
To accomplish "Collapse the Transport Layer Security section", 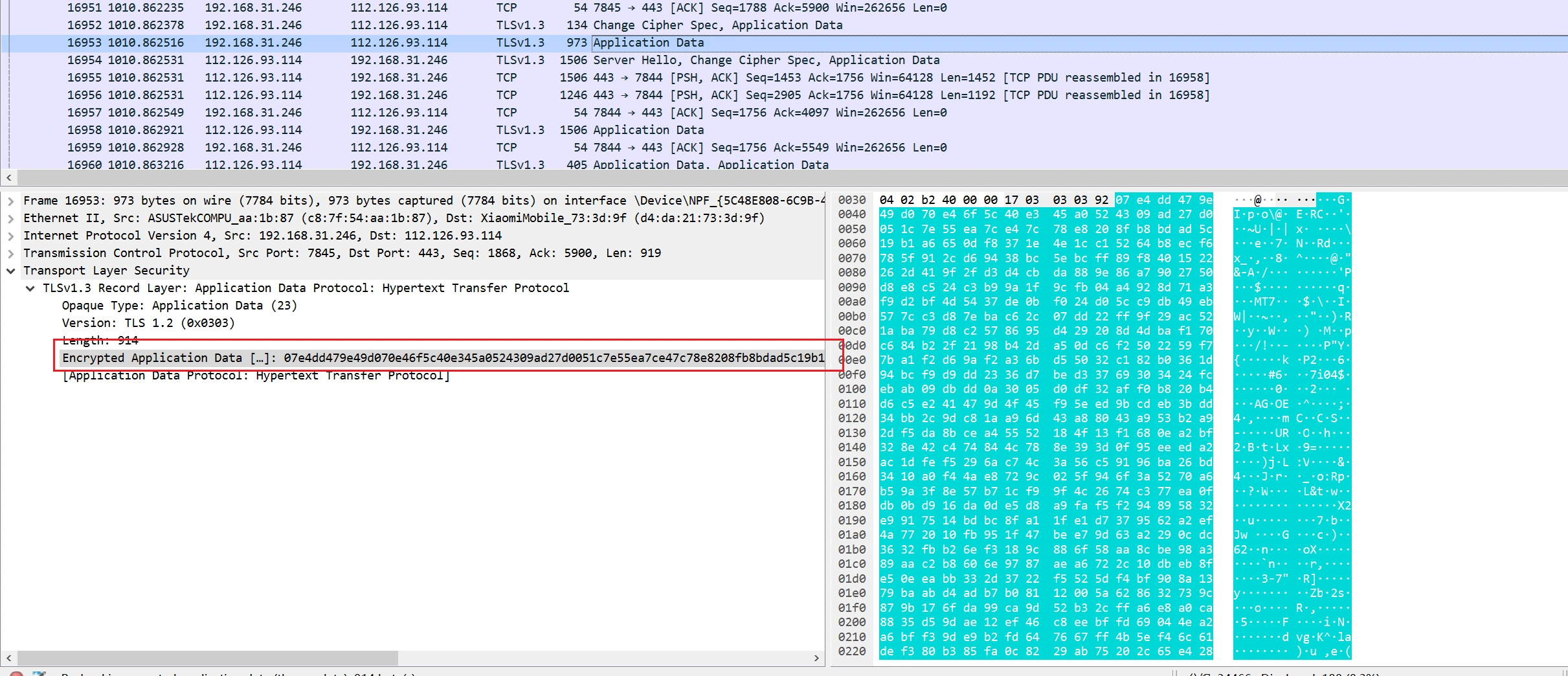I will [x=10, y=271].
